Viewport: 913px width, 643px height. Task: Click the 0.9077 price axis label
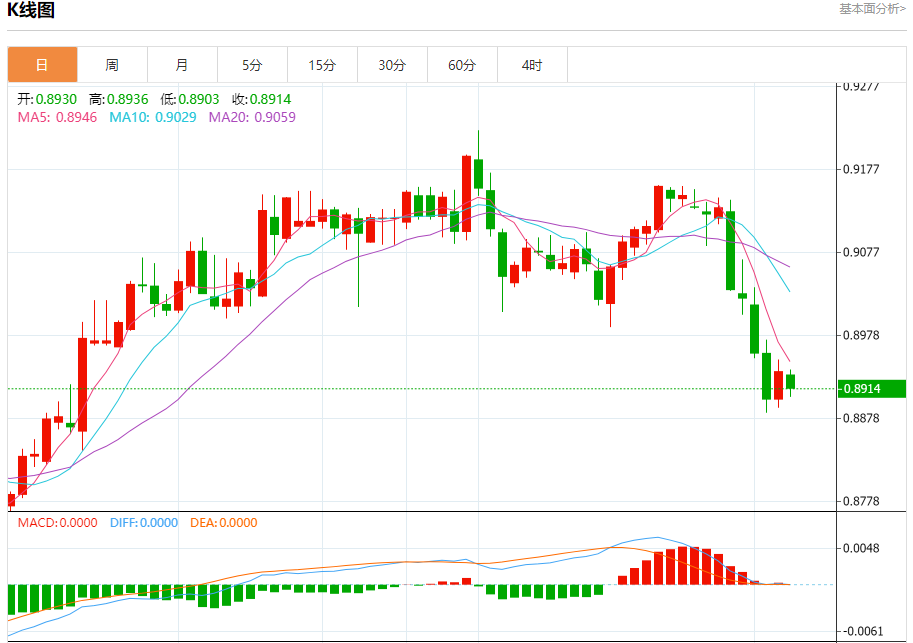tap(861, 252)
